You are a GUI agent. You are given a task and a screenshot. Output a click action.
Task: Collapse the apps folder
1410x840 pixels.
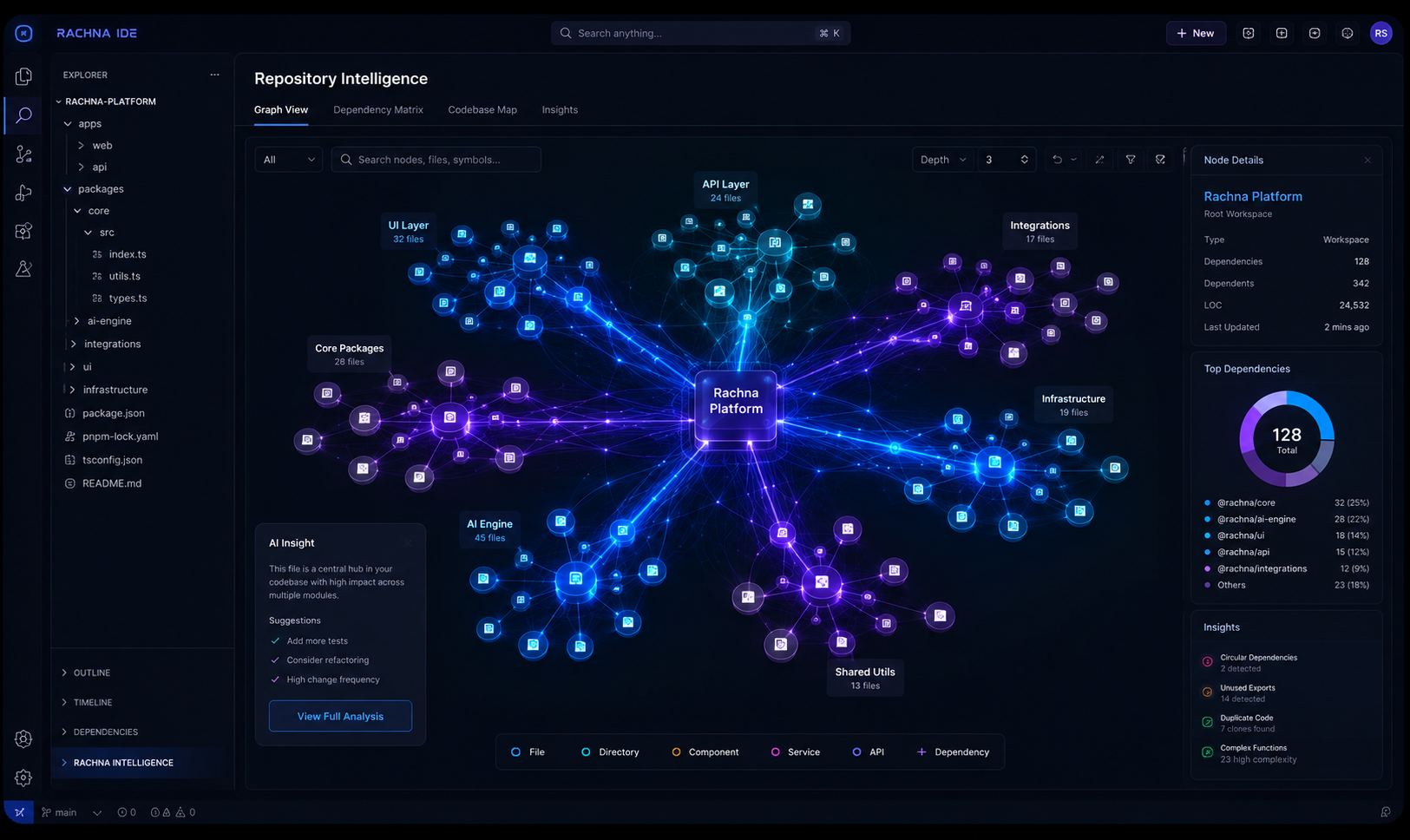point(68,124)
